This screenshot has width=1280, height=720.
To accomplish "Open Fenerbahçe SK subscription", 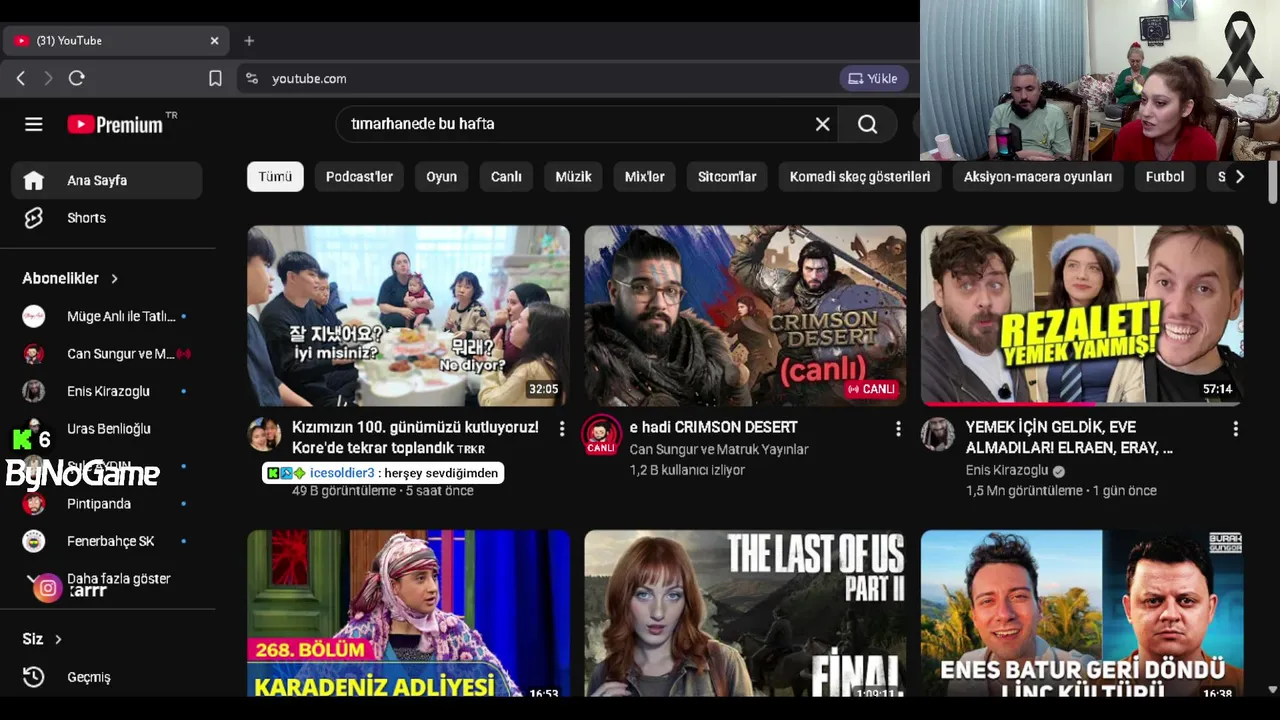I will [107, 541].
